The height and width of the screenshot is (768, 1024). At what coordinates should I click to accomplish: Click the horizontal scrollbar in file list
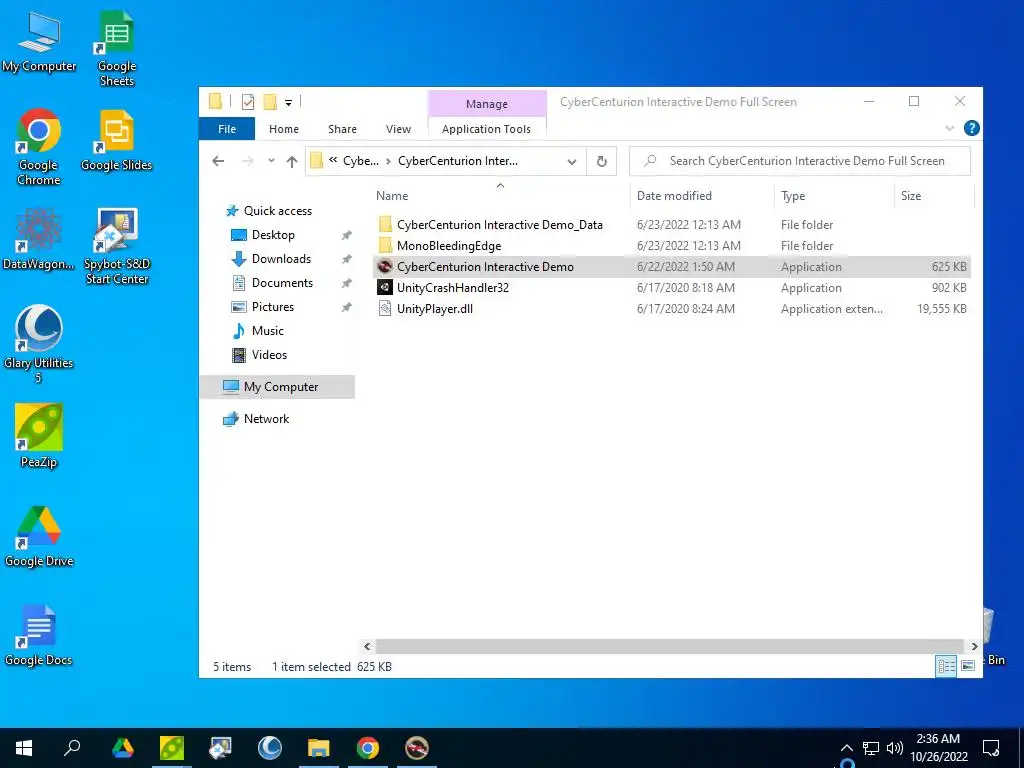(669, 647)
